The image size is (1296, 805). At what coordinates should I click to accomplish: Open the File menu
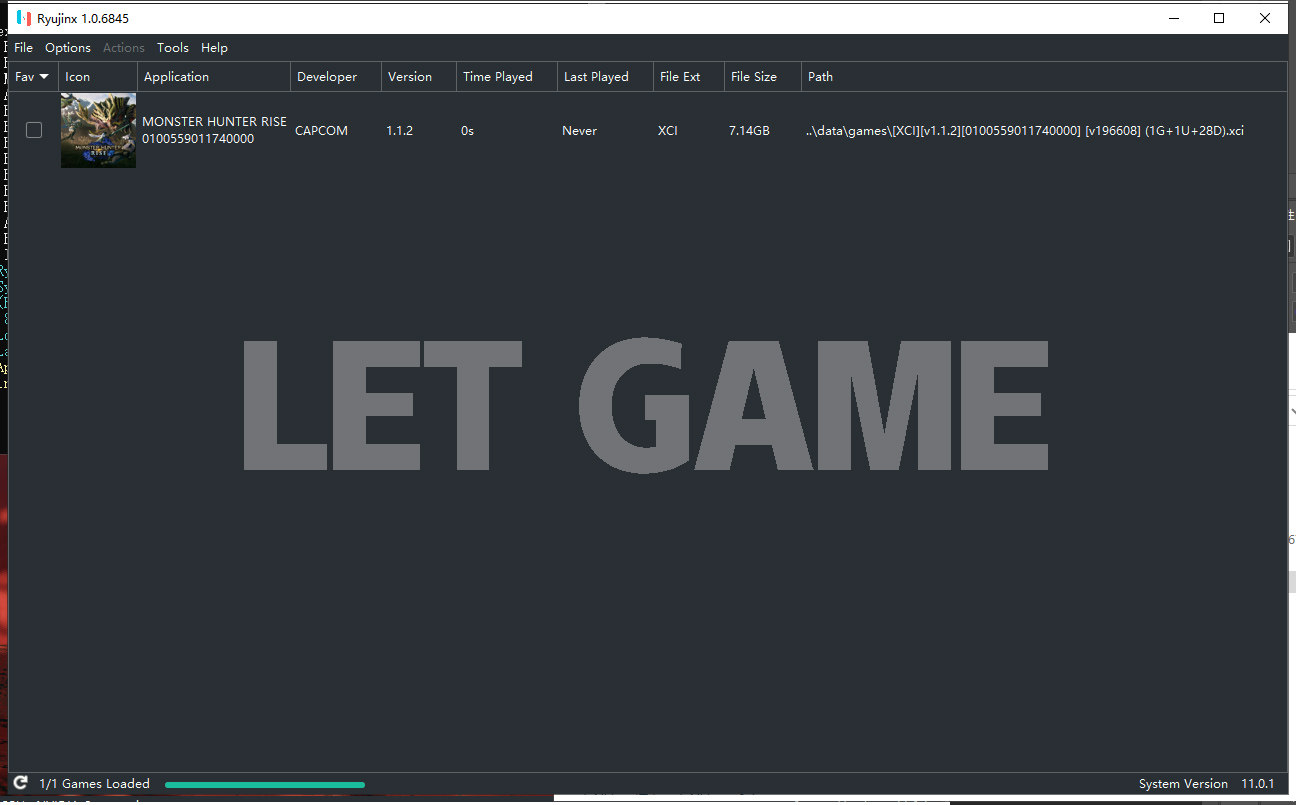(23, 48)
